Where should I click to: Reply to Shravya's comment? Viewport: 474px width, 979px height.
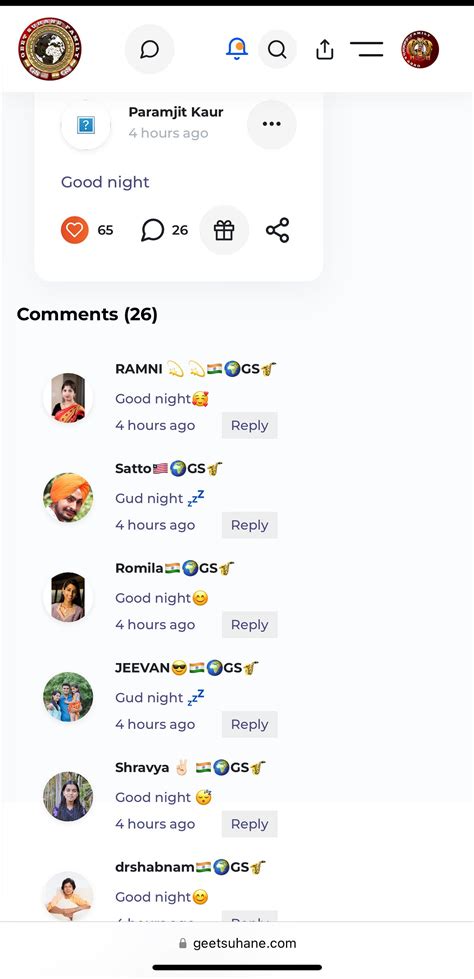[x=249, y=824]
